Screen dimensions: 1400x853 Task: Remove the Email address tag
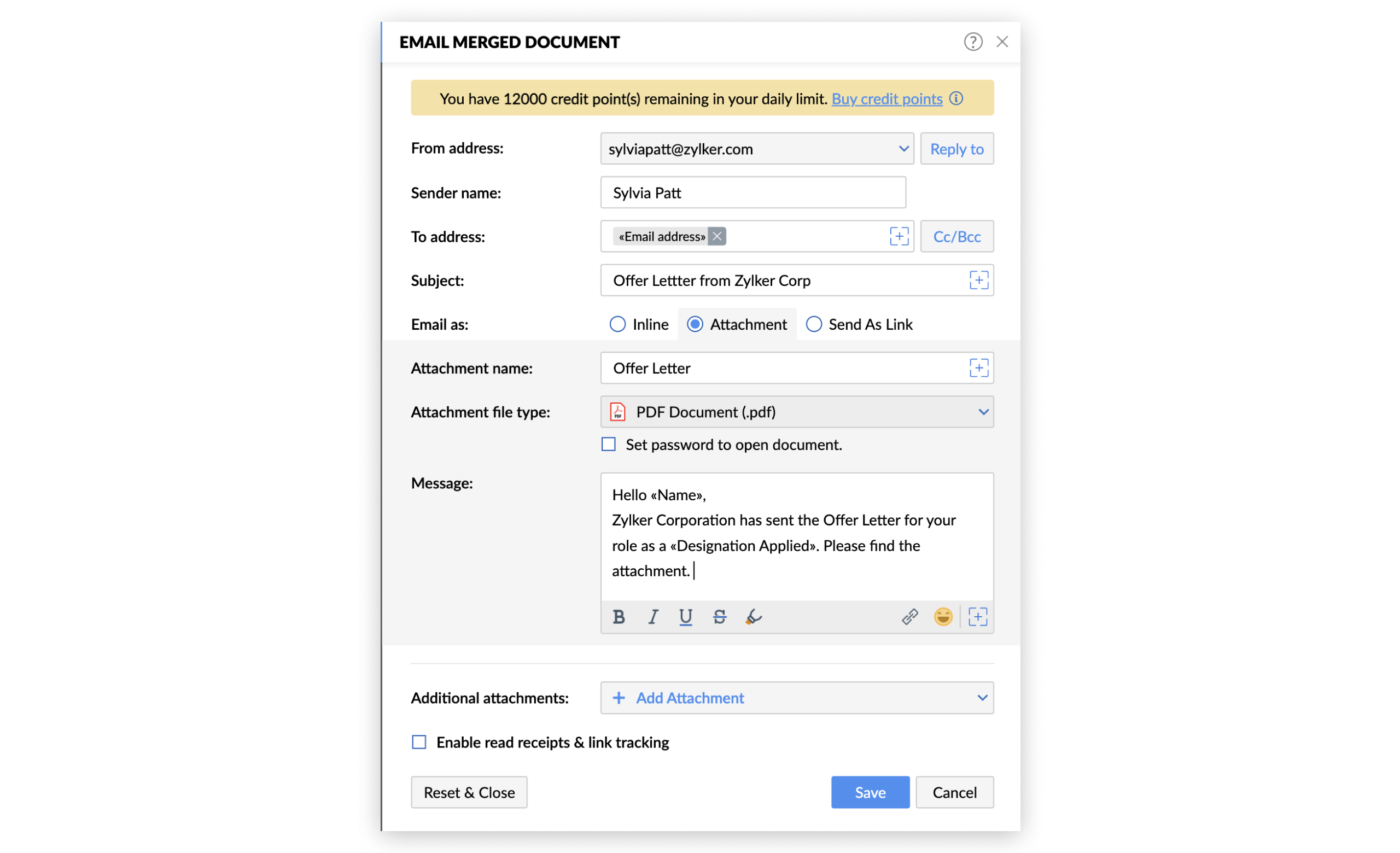point(717,236)
